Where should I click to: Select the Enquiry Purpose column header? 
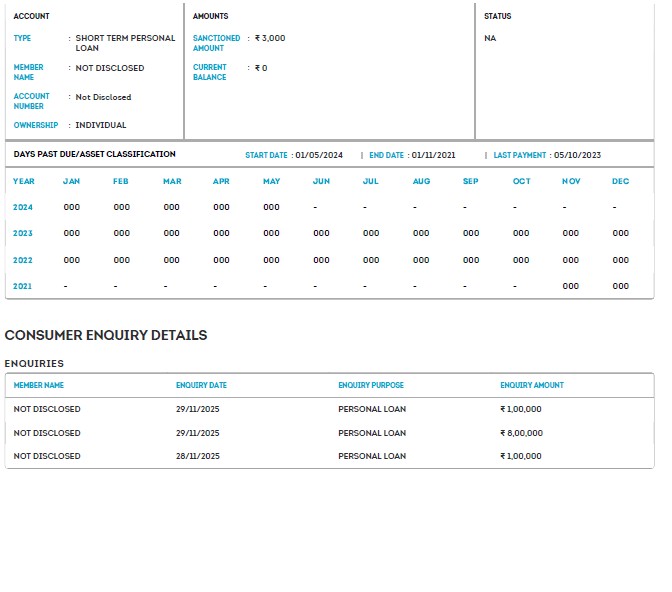371,385
